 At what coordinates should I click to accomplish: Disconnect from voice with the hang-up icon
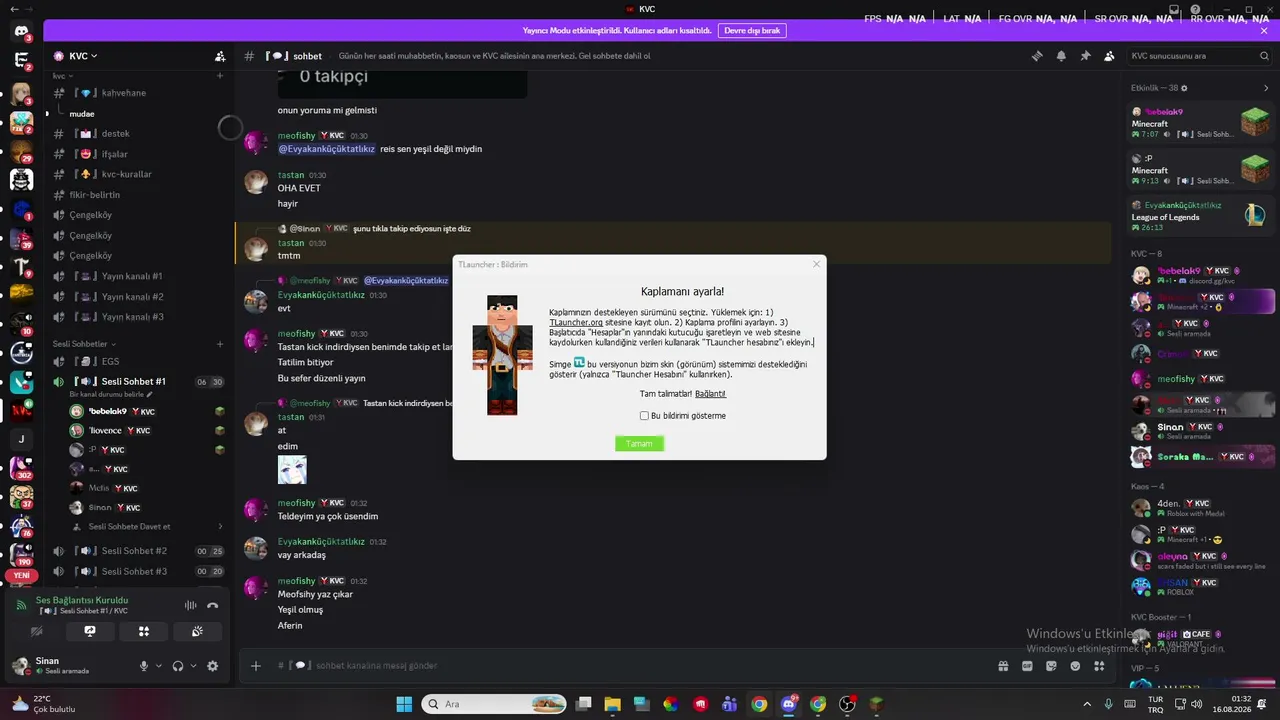[x=212, y=605]
